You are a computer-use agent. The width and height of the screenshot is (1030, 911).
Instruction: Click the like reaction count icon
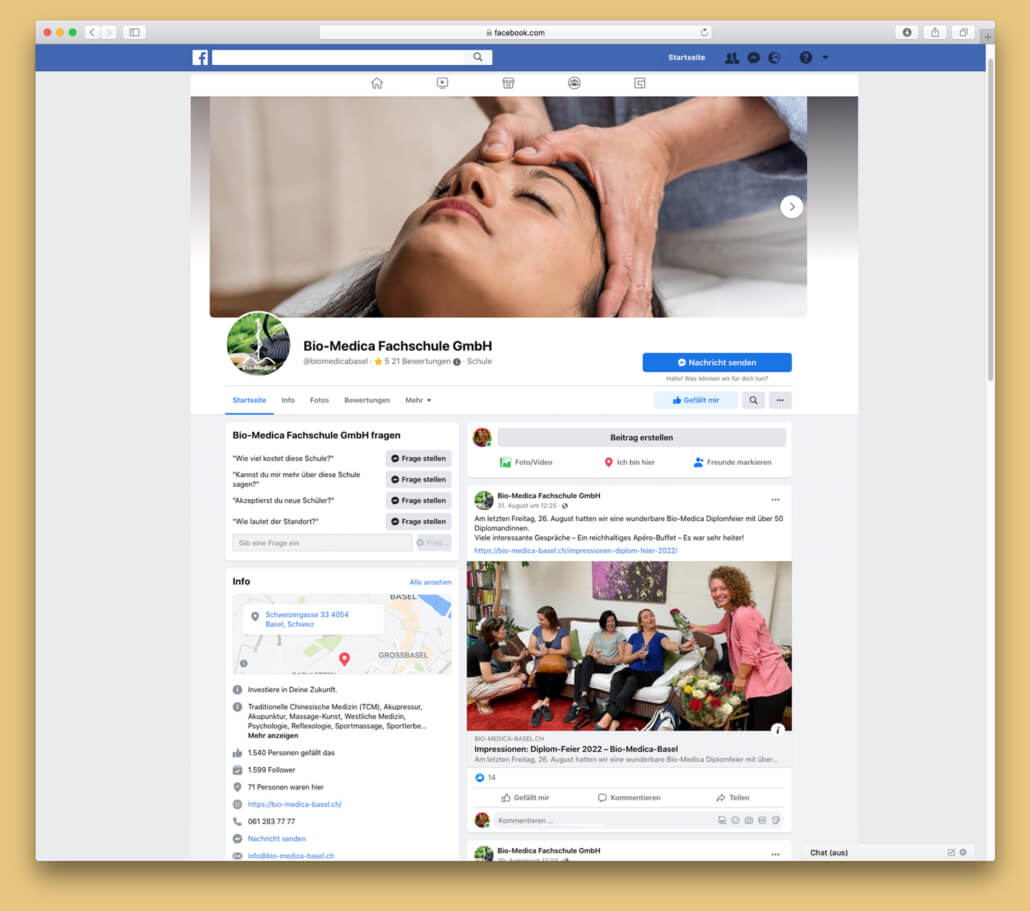[480, 778]
